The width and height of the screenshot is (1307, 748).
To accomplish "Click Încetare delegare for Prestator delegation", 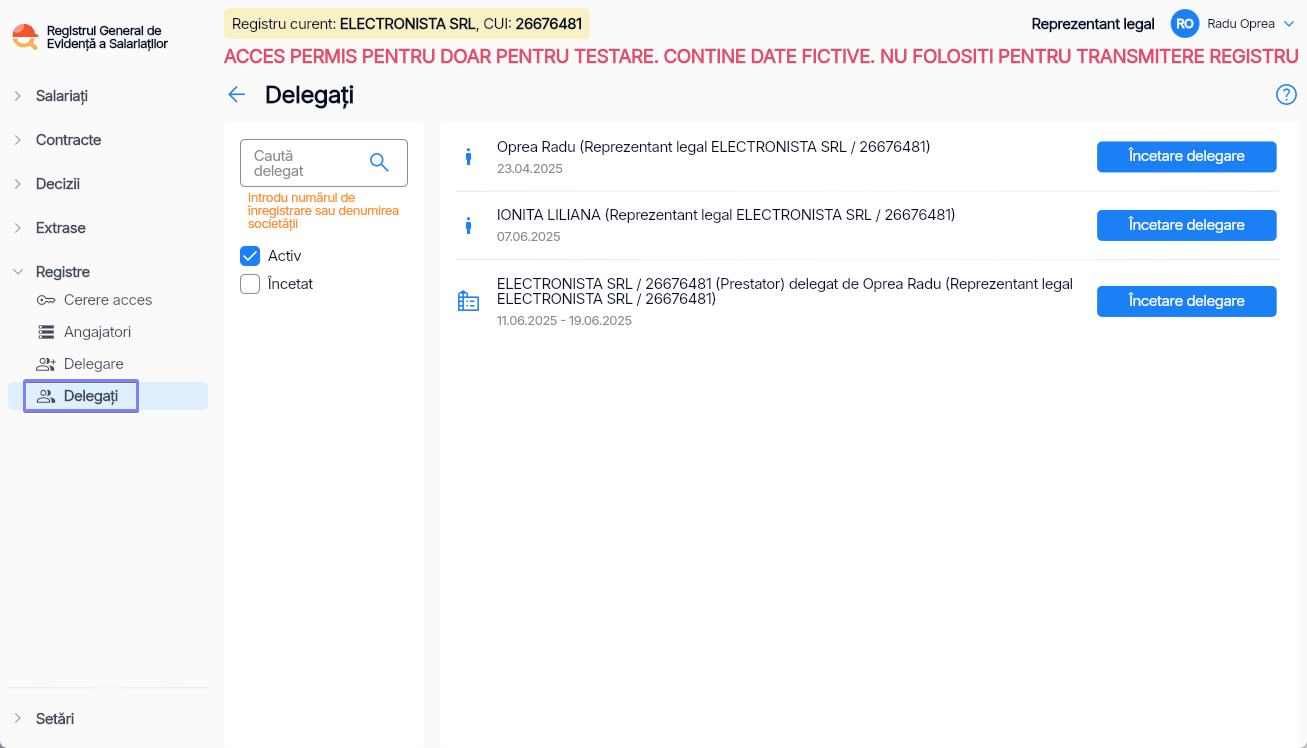I will 1186,301.
